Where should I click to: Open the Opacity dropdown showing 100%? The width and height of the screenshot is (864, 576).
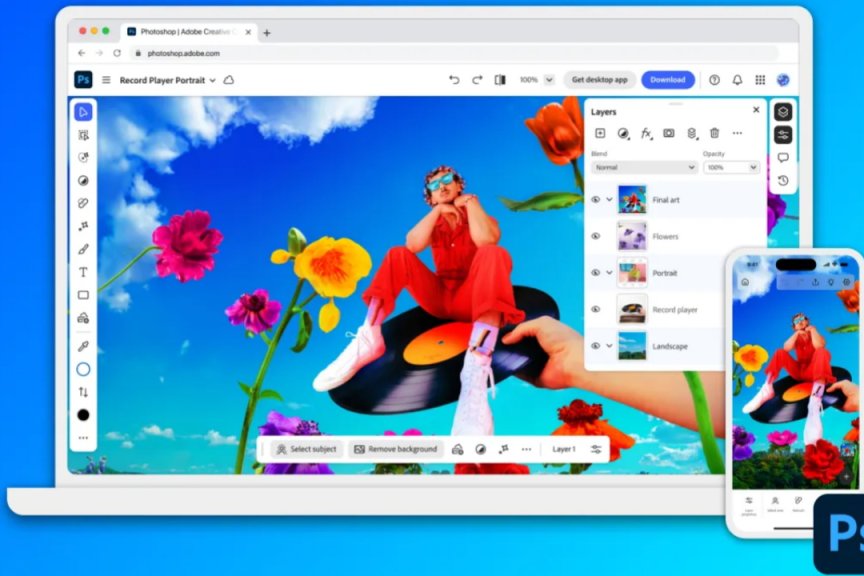[730, 168]
